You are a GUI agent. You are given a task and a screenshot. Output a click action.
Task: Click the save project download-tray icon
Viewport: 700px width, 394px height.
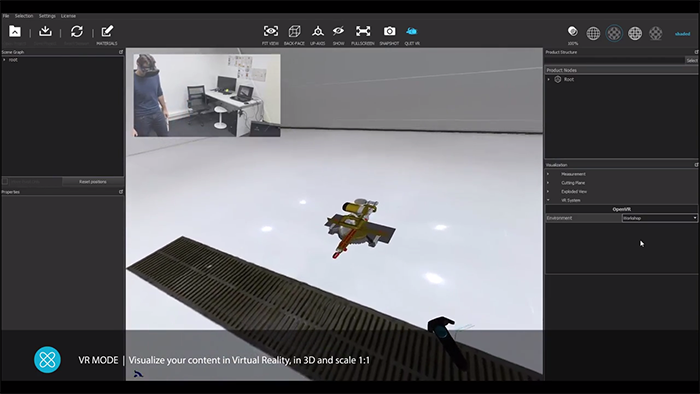[45, 31]
